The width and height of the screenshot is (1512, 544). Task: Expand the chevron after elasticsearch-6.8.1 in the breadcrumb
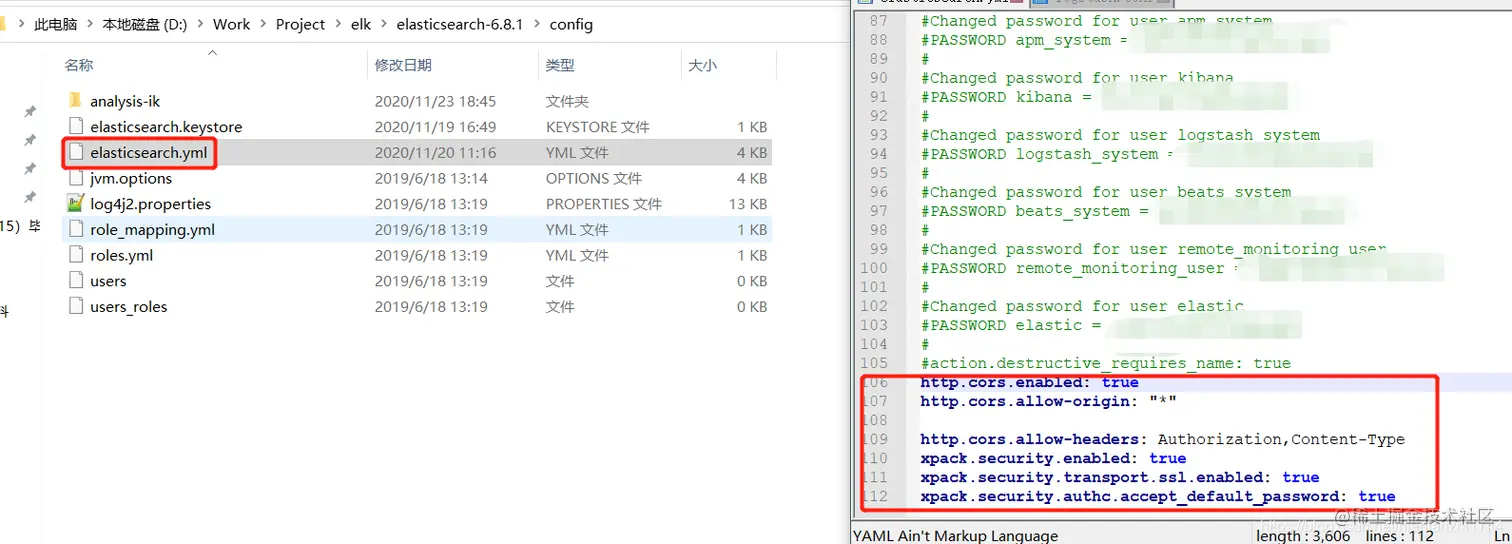coord(536,24)
